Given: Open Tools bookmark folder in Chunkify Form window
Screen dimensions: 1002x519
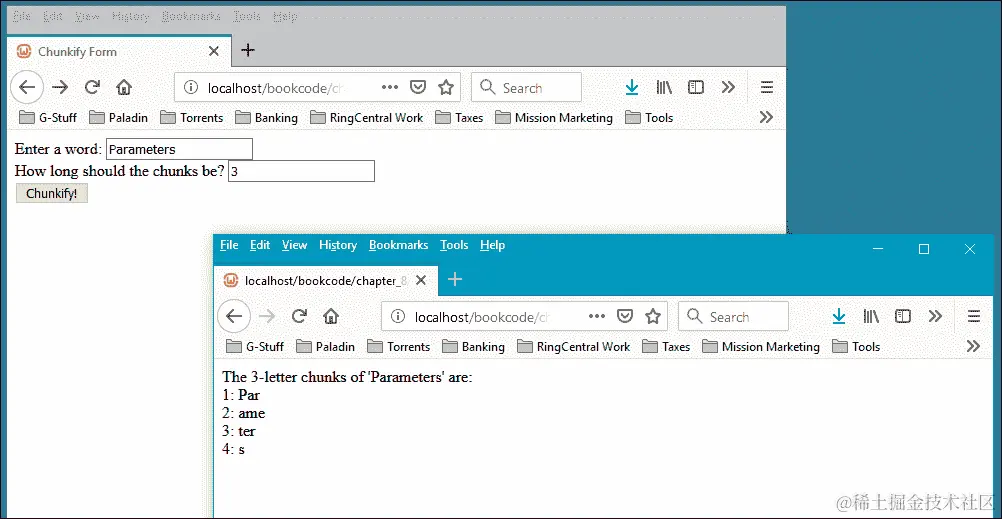Looking at the screenshot, I should [x=649, y=118].
